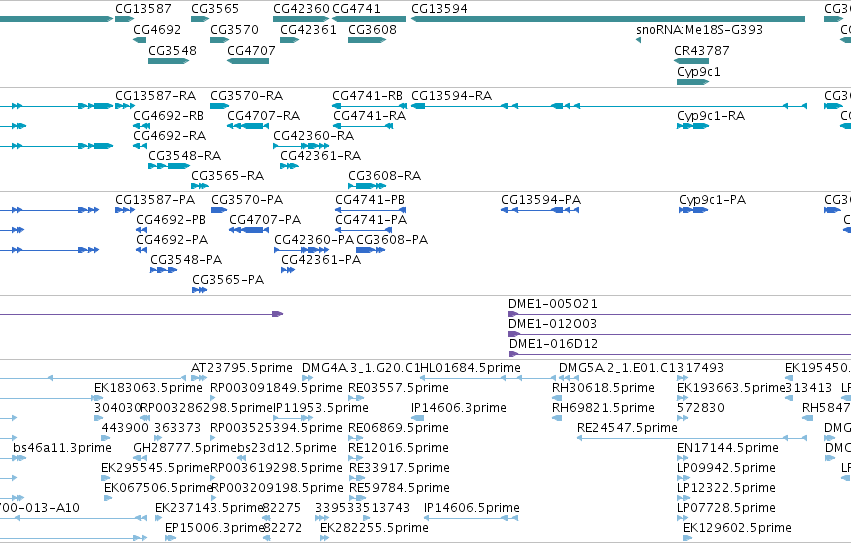This screenshot has width=851, height=543.
Task: Select the CG42360 gene bar
Action: 301,19
